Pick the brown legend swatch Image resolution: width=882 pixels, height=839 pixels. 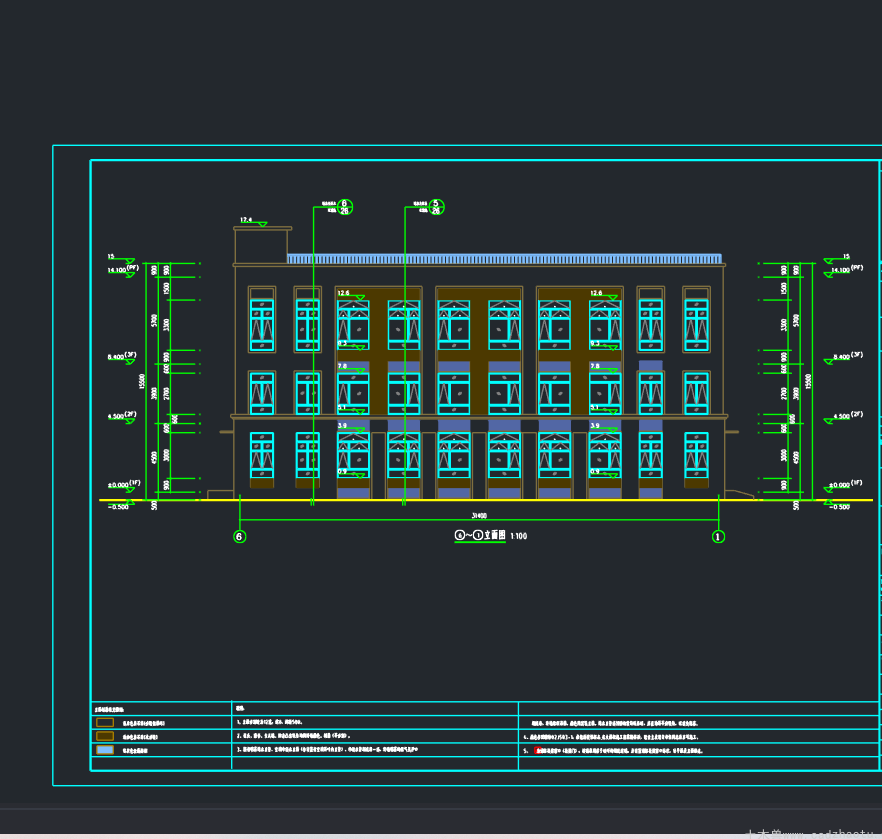(x=105, y=736)
